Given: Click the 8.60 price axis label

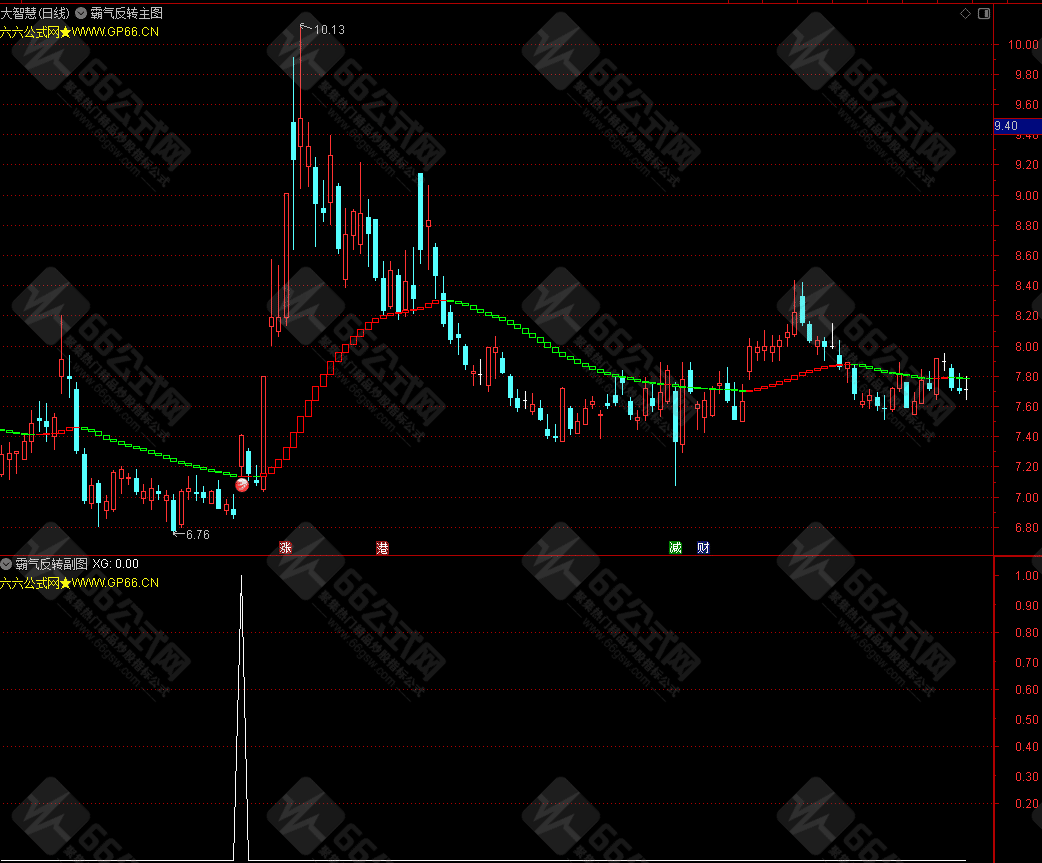Looking at the screenshot, I should click(1026, 256).
